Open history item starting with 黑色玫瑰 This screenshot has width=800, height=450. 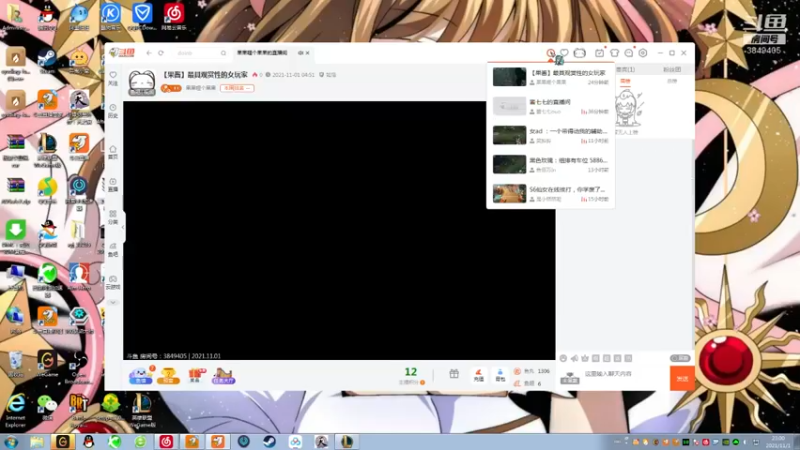click(x=551, y=164)
